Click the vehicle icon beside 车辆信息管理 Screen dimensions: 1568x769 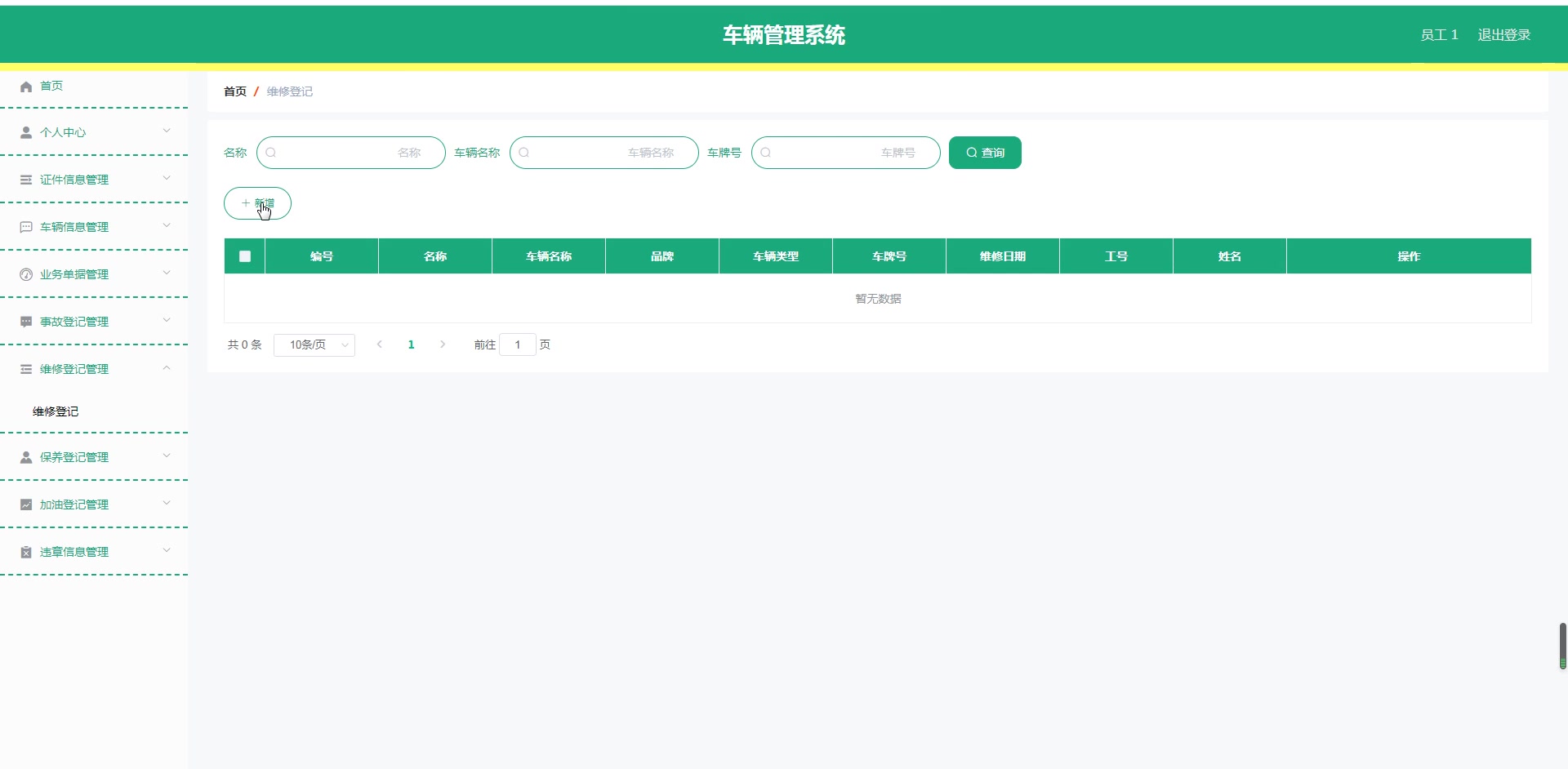25,226
